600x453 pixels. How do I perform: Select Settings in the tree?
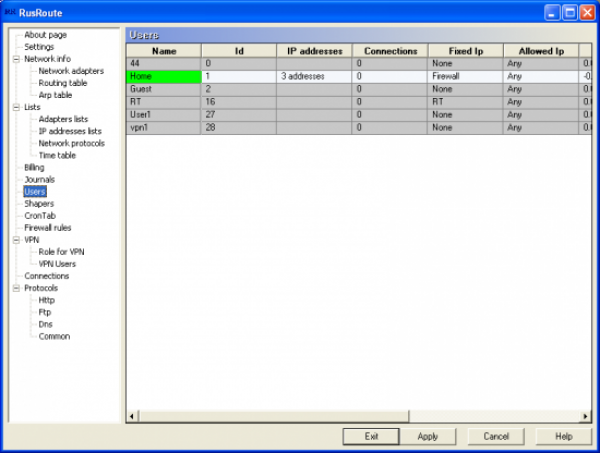pos(39,47)
